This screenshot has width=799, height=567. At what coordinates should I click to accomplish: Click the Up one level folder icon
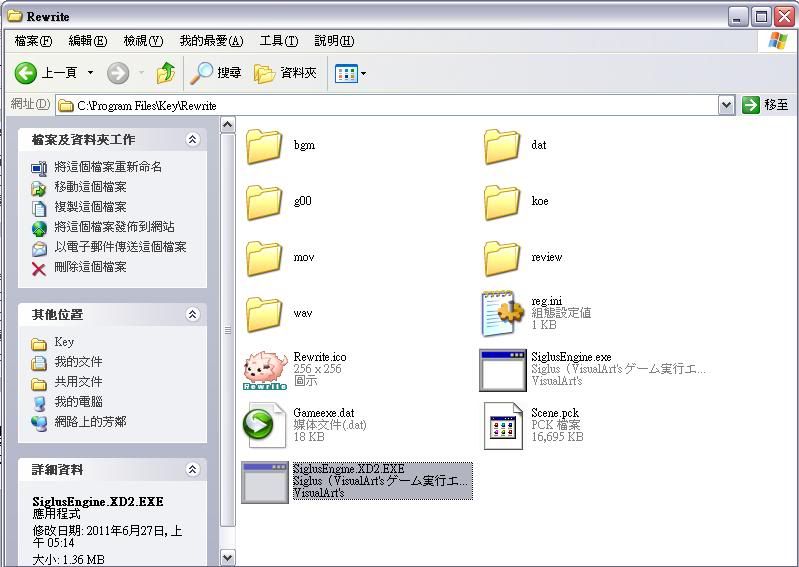[x=166, y=73]
